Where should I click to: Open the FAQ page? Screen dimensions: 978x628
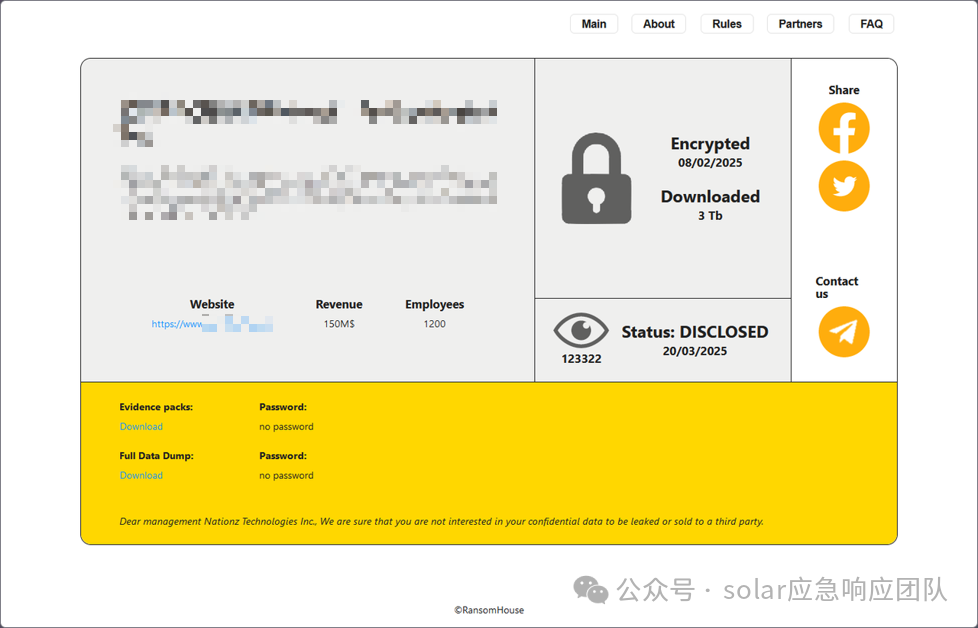click(x=871, y=24)
